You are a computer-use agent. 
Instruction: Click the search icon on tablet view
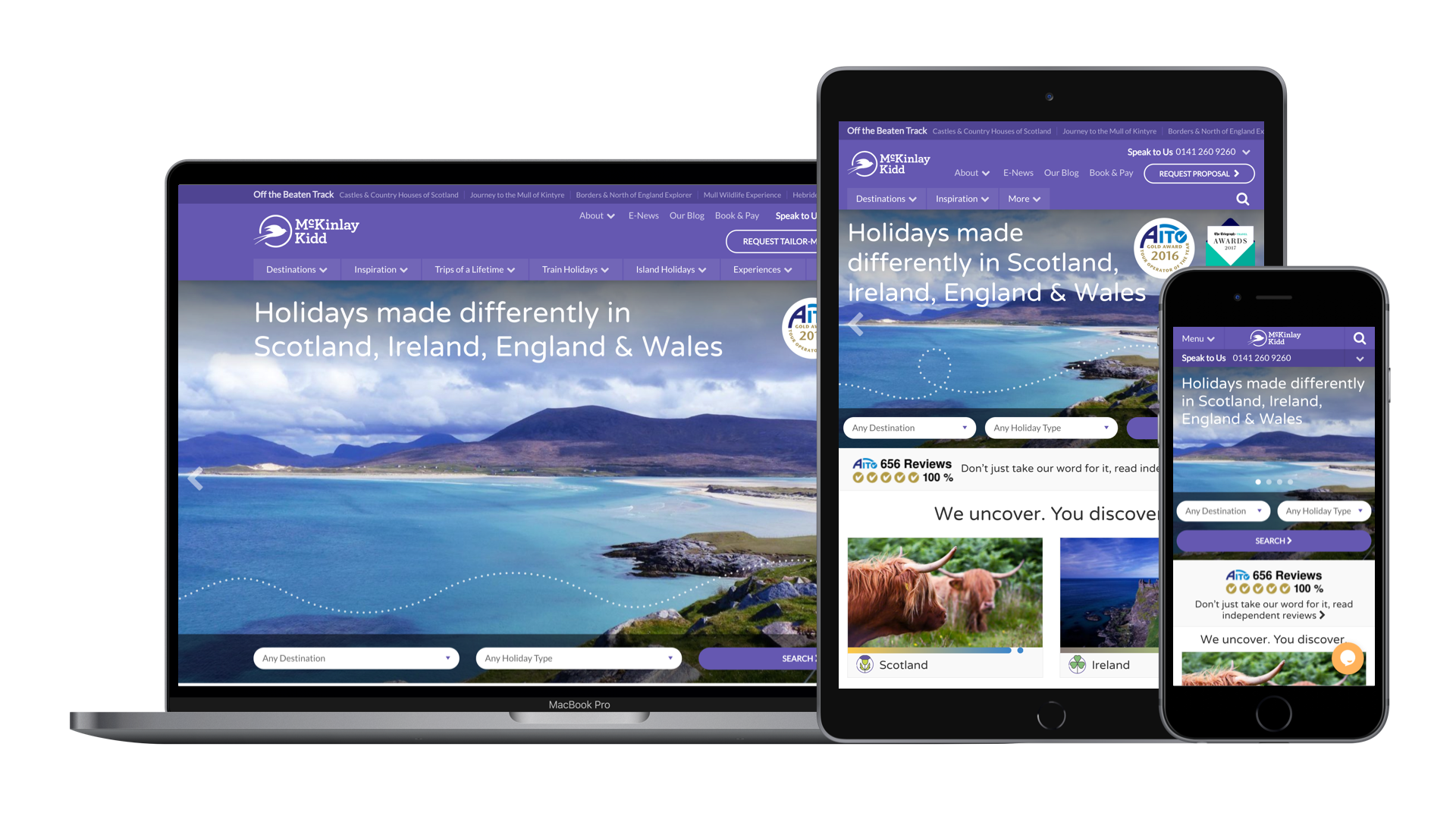(x=1243, y=199)
